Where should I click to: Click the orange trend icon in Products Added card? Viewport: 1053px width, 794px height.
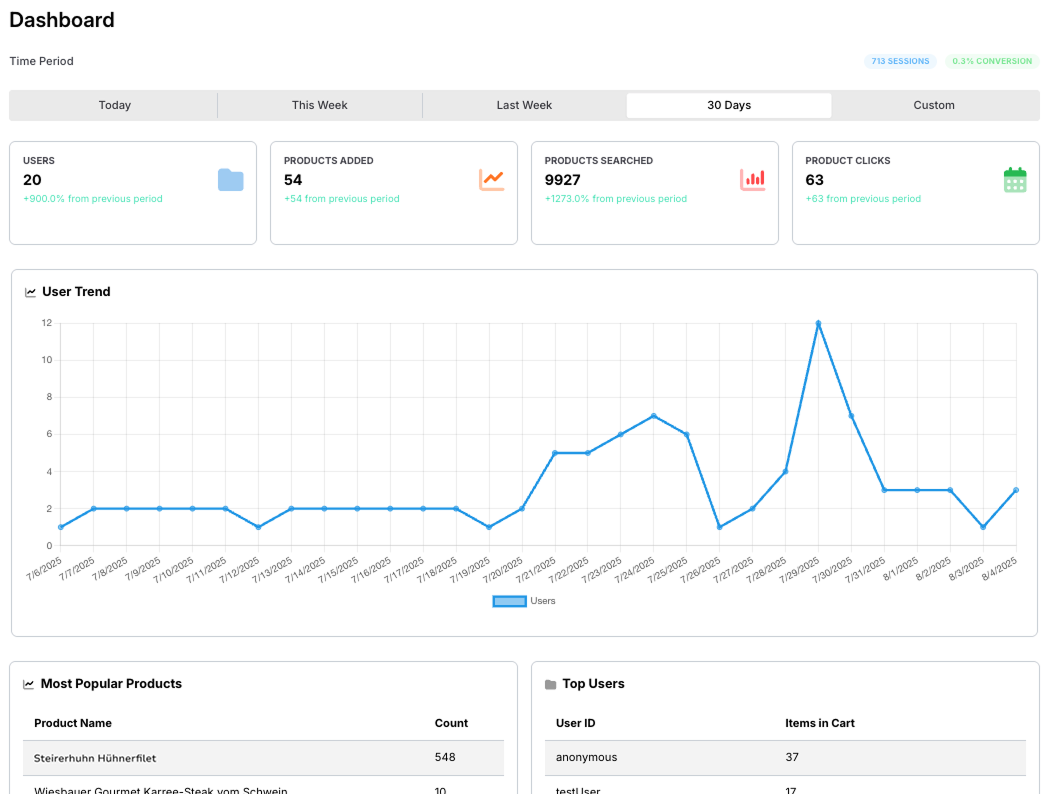click(491, 180)
